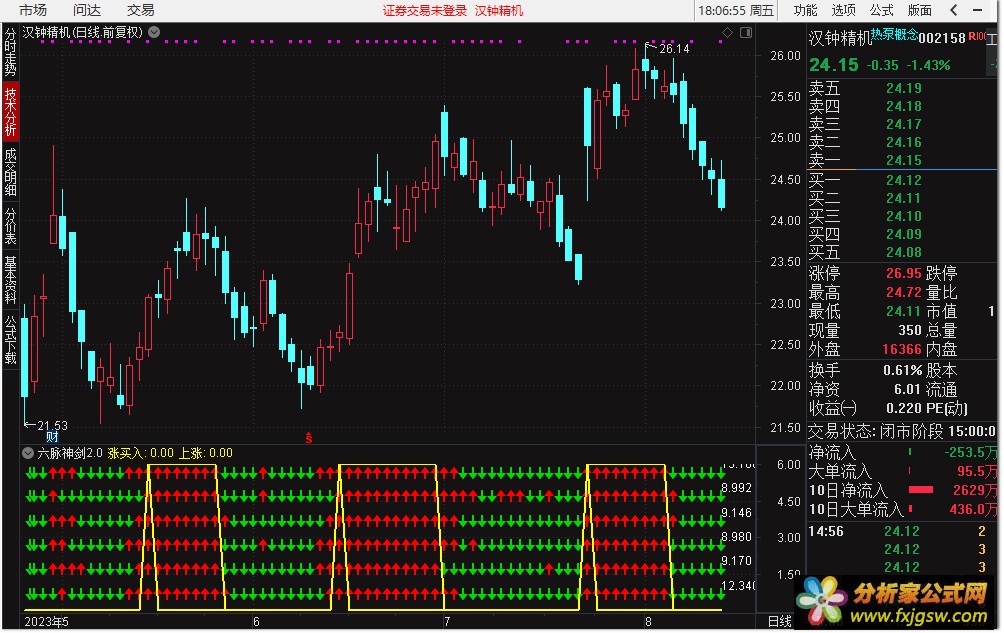The height and width of the screenshot is (633, 1004).
Task: Click the 换手 value 0.61%
Action: [x=902, y=371]
